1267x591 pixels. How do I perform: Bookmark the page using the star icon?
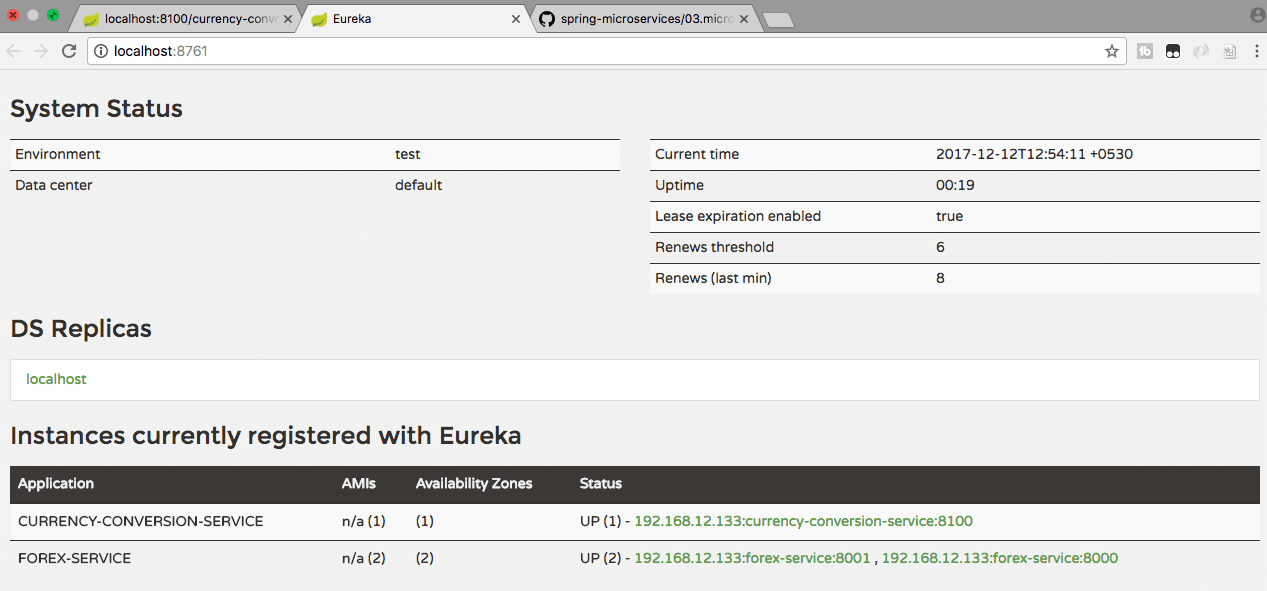[1111, 51]
